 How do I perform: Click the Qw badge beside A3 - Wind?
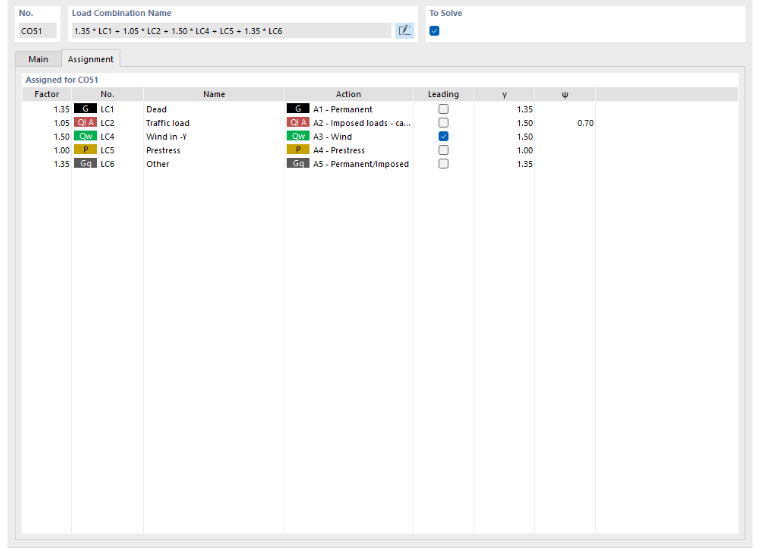pos(298,136)
